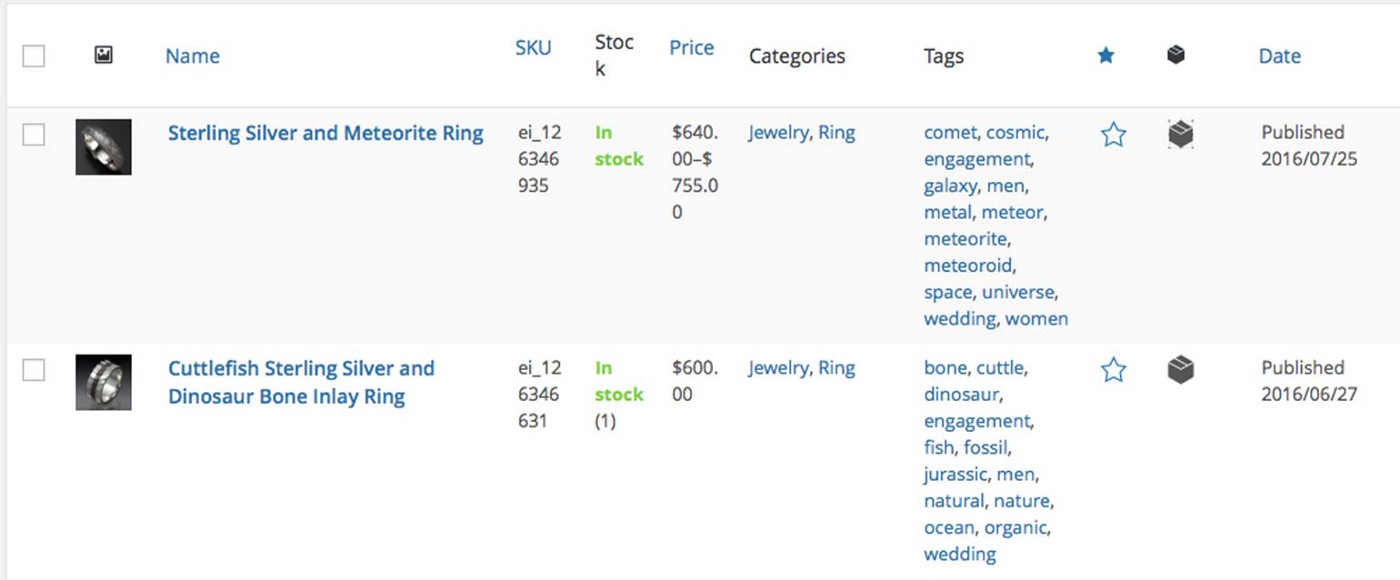Open Cuttlefish Sterling Silver and Dinosaur Bone ring
Image resolution: width=1400 pixels, height=580 pixels.
[x=301, y=382]
